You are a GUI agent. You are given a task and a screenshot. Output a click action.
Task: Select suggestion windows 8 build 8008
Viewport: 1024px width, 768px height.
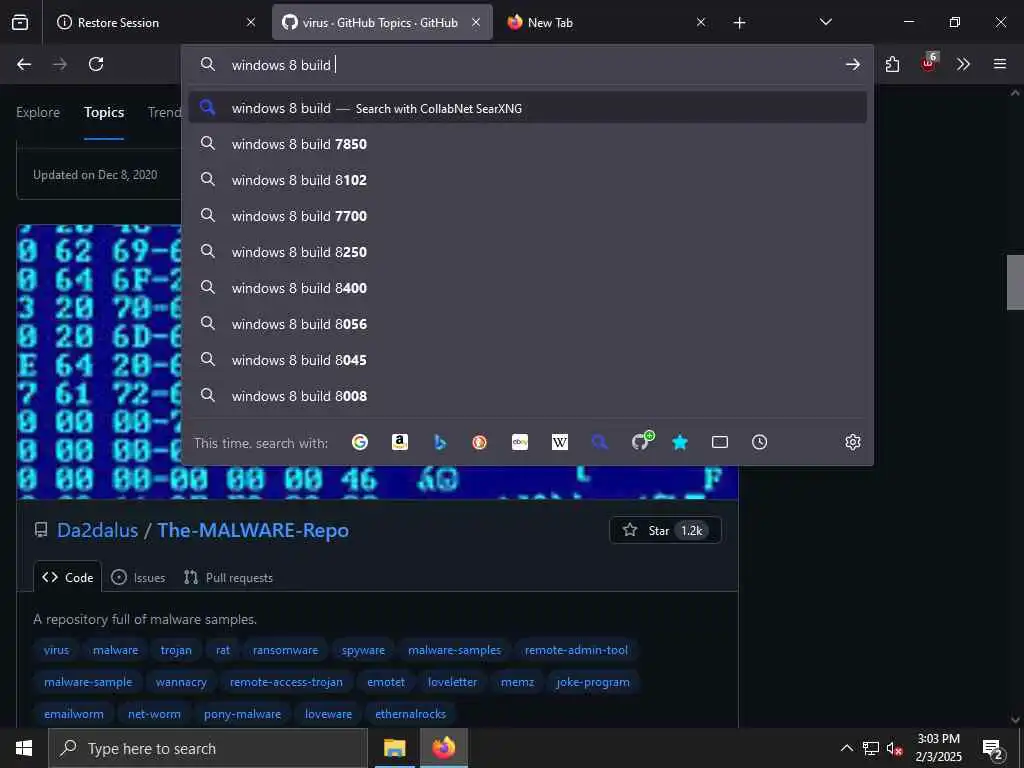(x=528, y=396)
